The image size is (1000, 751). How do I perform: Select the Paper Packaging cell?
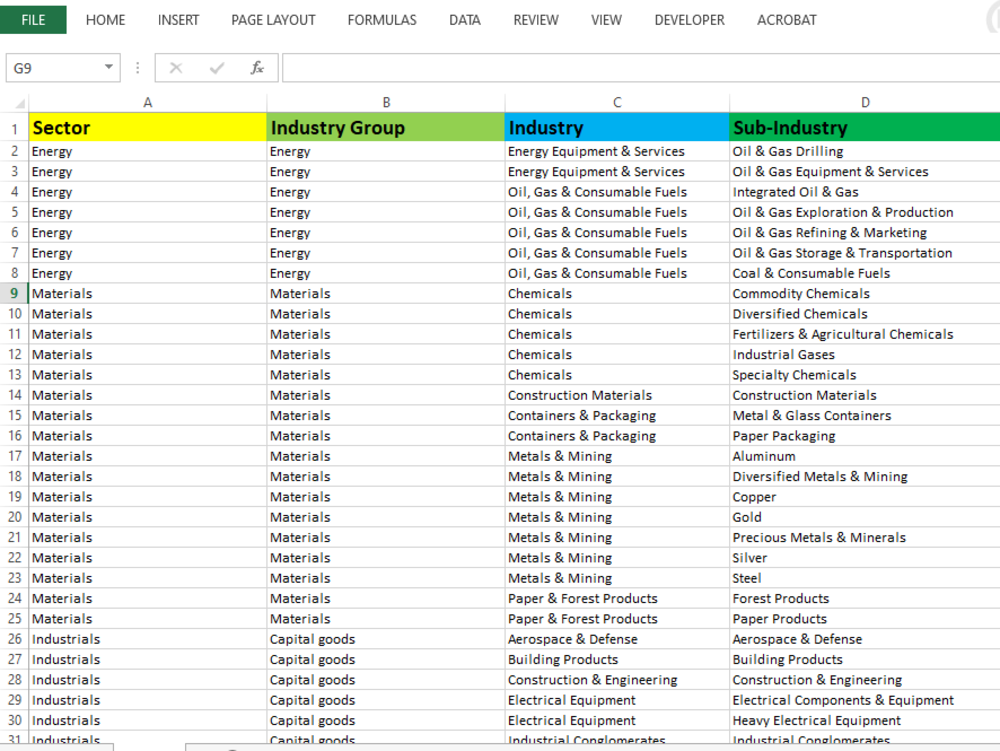coord(865,436)
